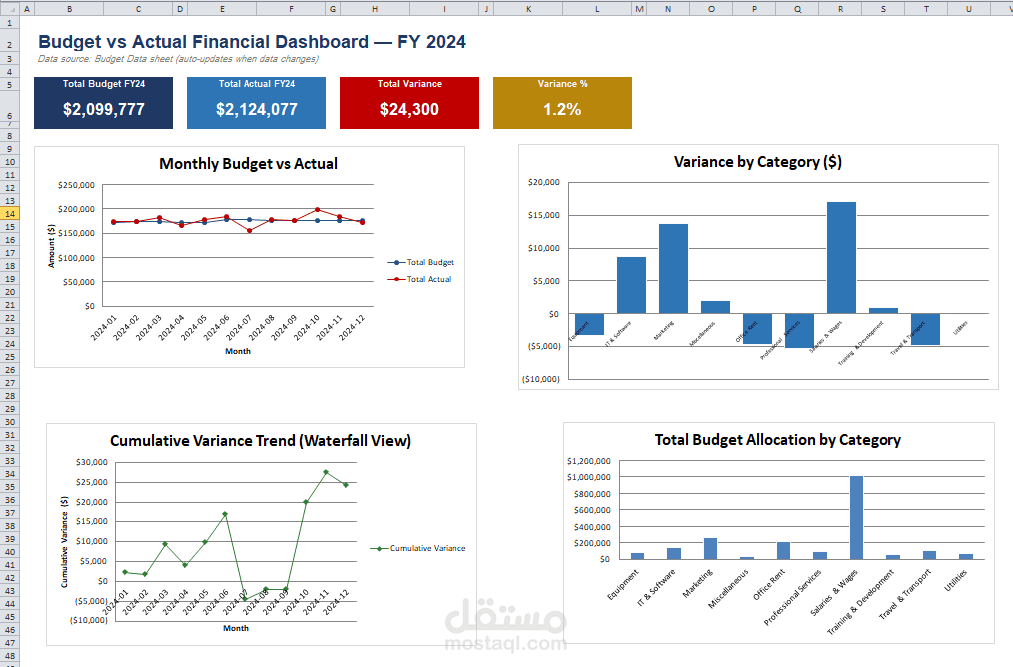Click the blue Total Actual FY24 card
Viewport: 1013px width, 667px height.
click(x=256, y=103)
